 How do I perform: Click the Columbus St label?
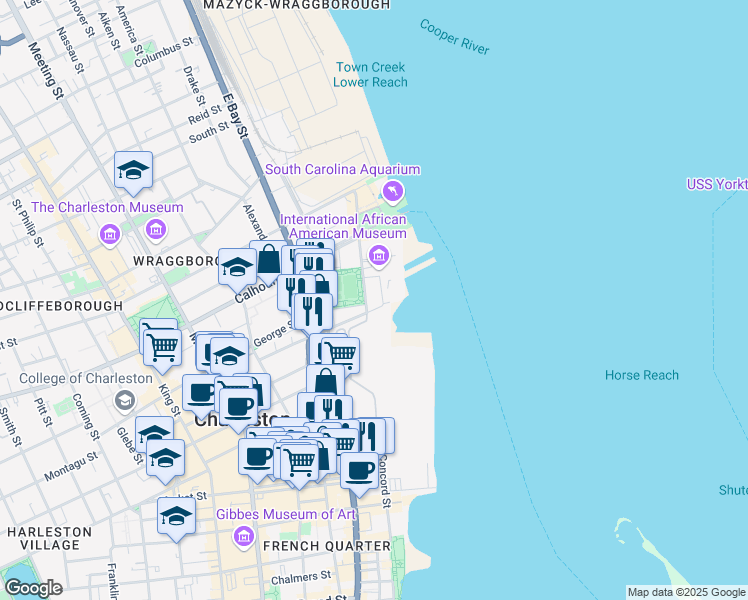coord(164,52)
